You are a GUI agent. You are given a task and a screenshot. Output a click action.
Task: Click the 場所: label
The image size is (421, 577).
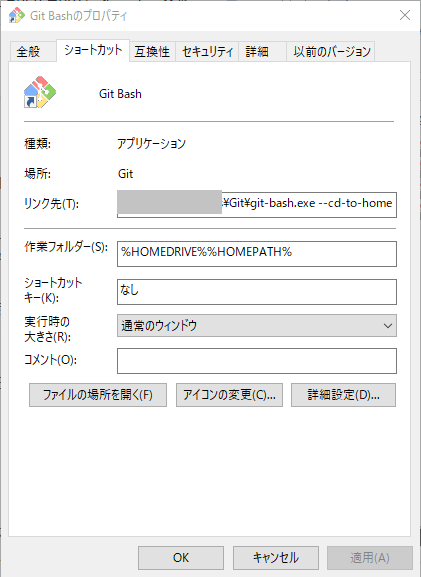point(38,174)
